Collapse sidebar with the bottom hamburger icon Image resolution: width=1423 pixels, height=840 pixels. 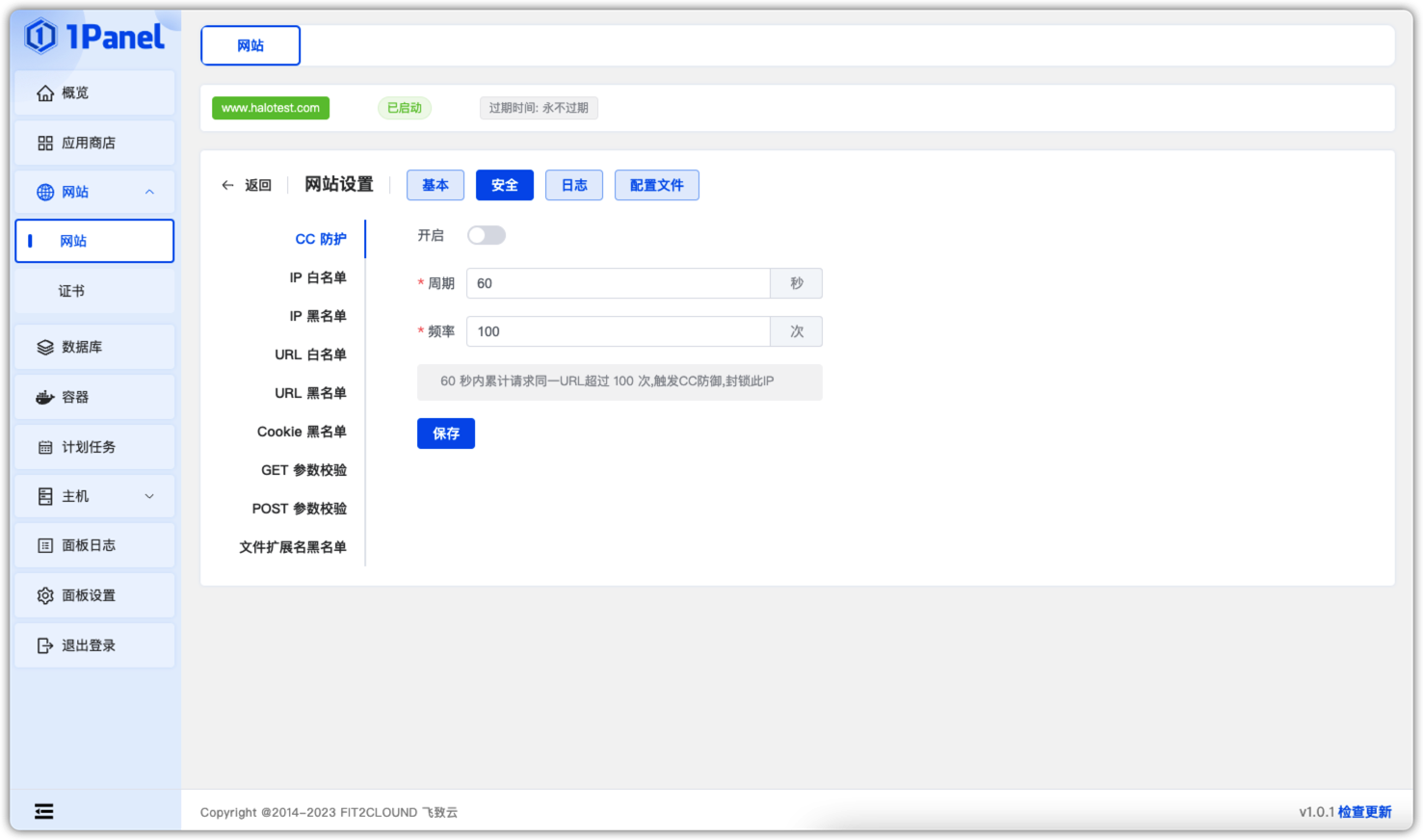click(x=44, y=811)
